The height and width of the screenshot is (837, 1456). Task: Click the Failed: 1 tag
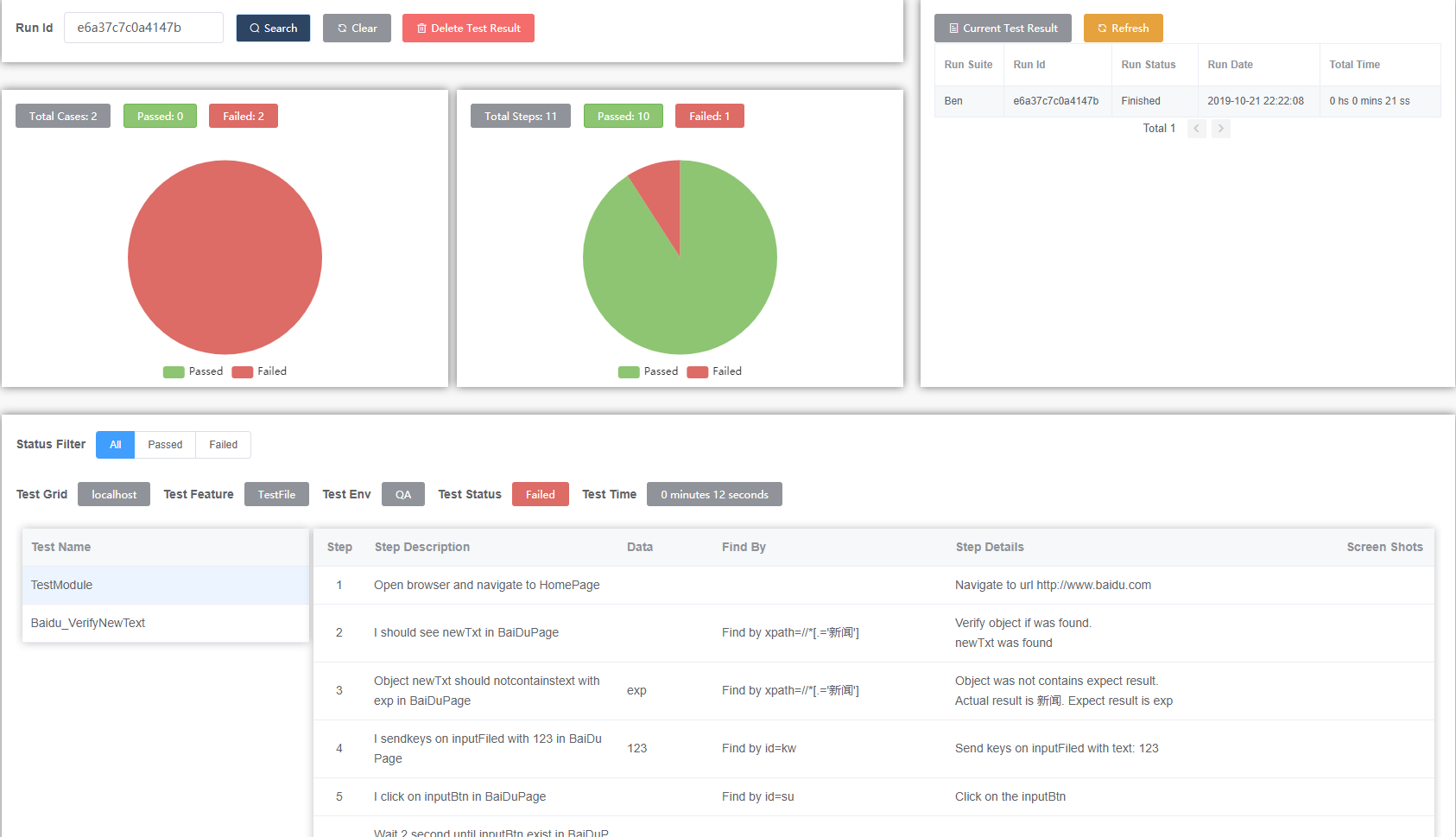[710, 116]
